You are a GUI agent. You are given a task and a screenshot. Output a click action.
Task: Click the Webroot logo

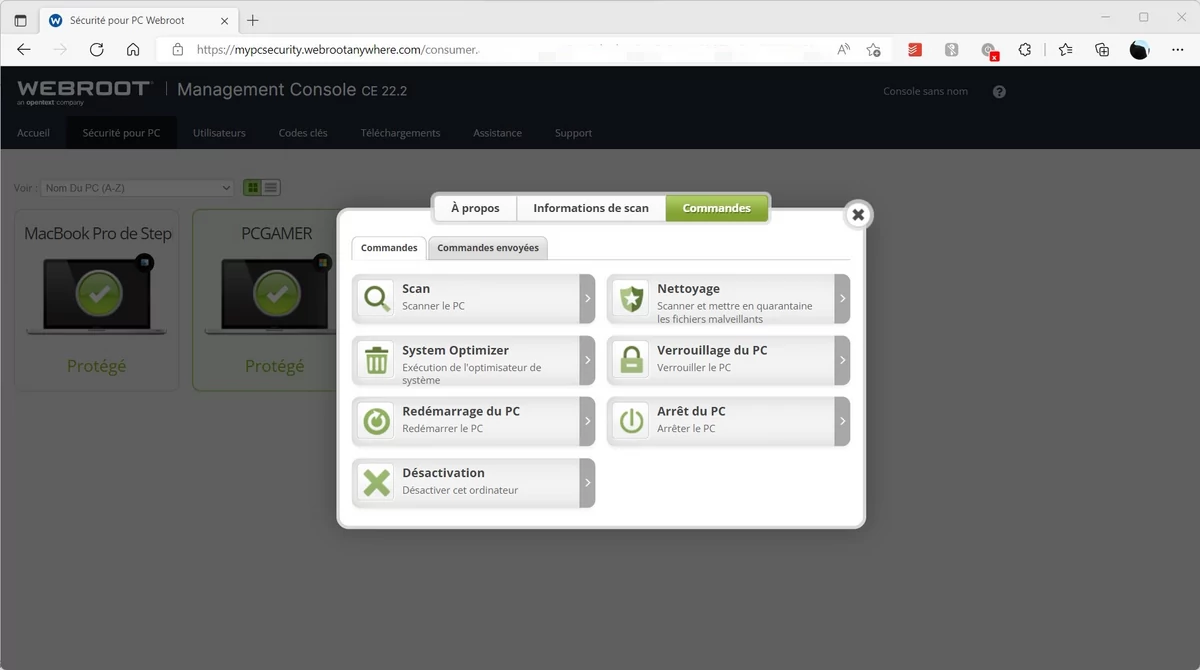84,92
